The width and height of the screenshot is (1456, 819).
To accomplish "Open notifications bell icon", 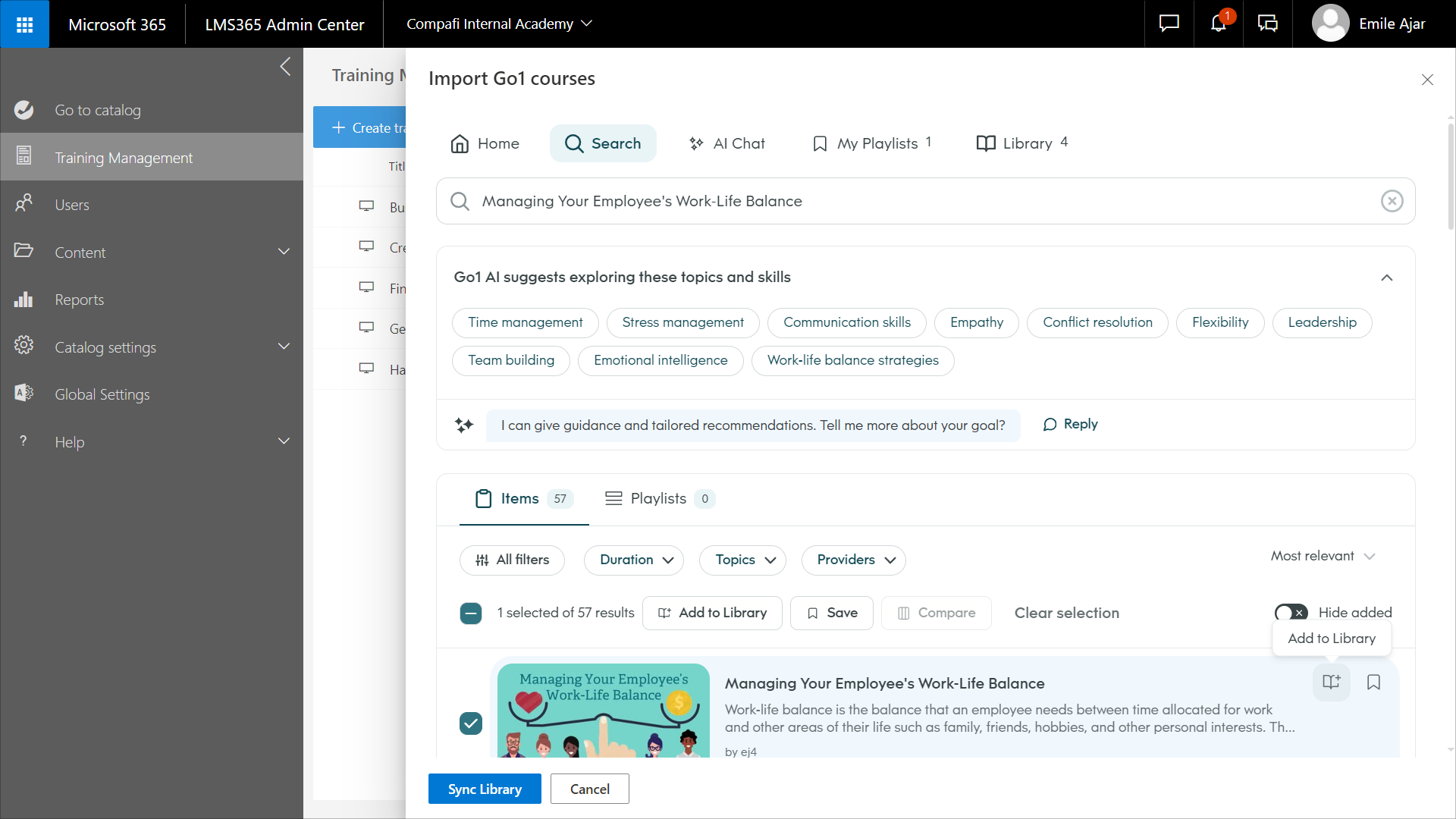I will point(1219,24).
